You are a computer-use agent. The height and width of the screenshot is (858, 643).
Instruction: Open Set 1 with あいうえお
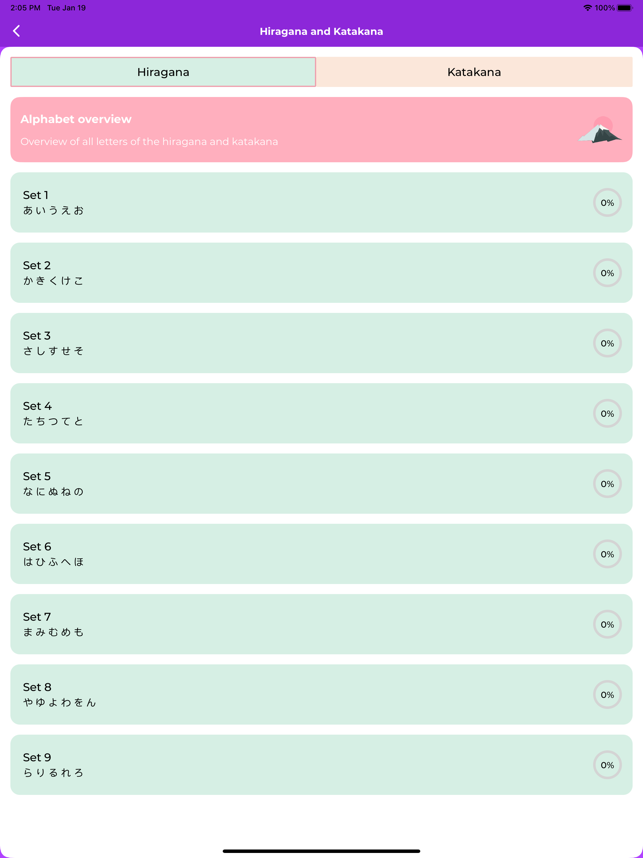point(321,202)
